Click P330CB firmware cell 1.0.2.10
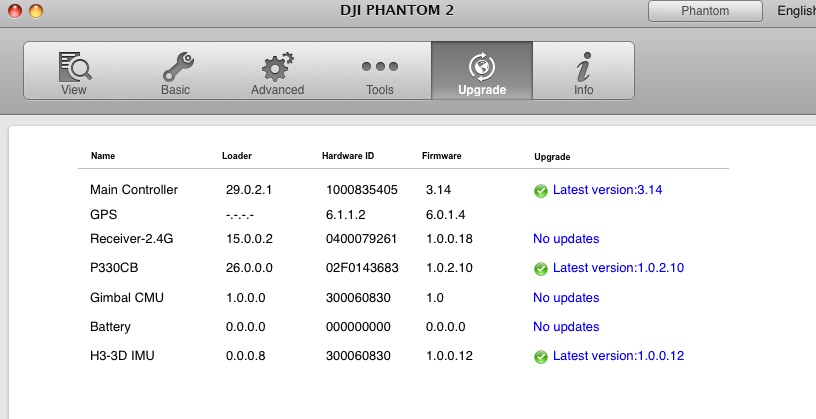The image size is (816, 419). 449,268
